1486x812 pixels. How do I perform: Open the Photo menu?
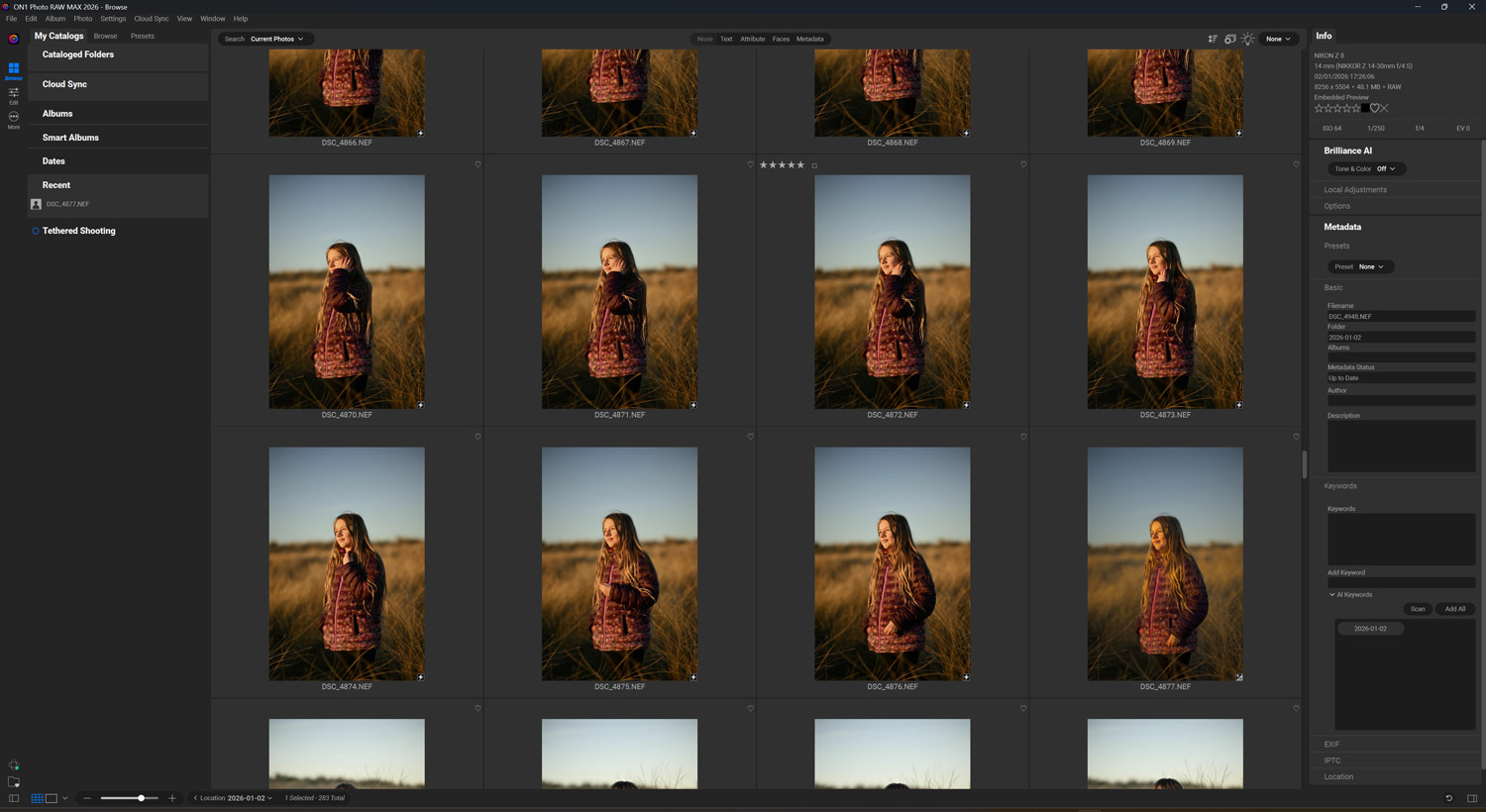pyautogui.click(x=82, y=18)
